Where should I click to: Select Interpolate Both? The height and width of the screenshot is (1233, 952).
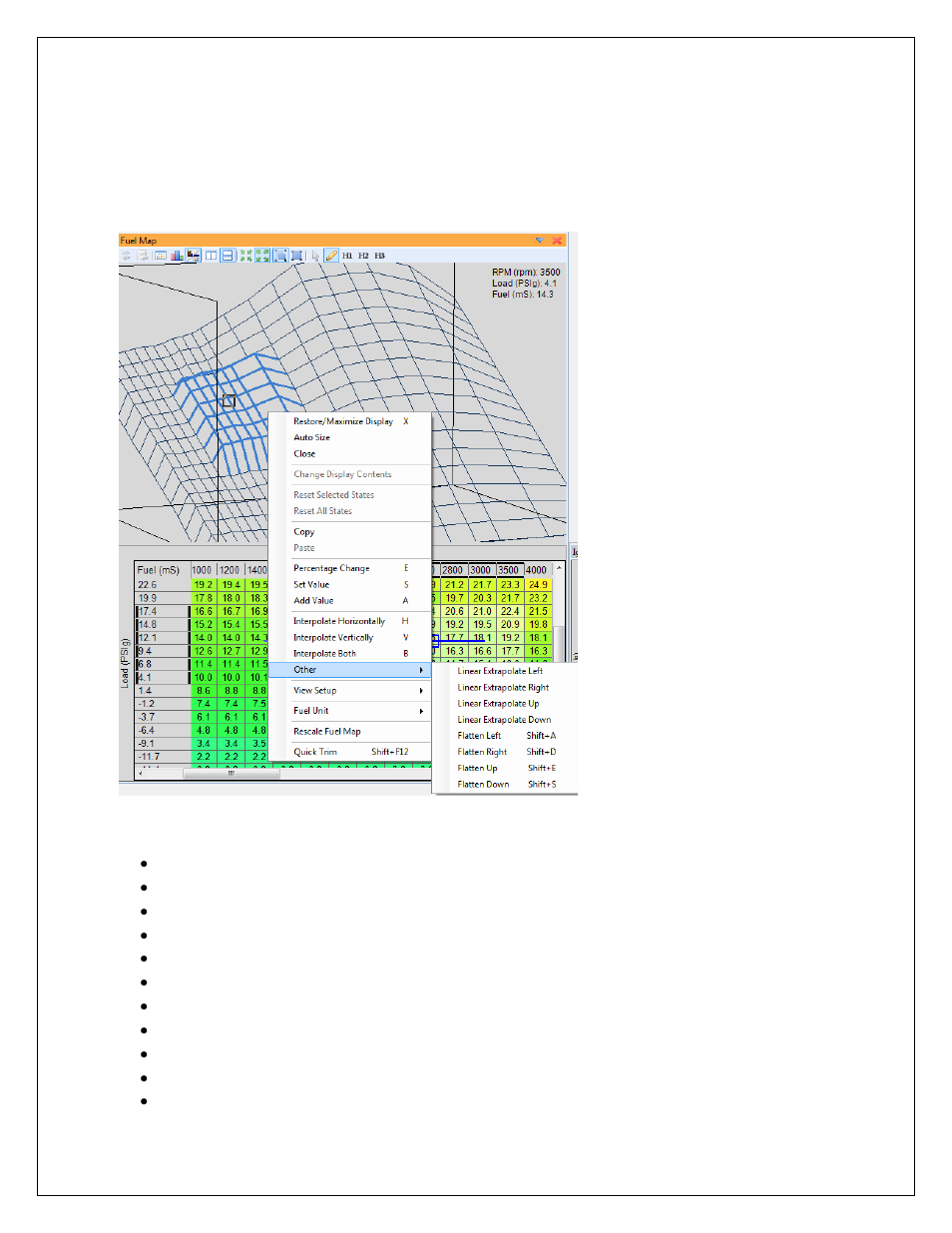point(350,654)
